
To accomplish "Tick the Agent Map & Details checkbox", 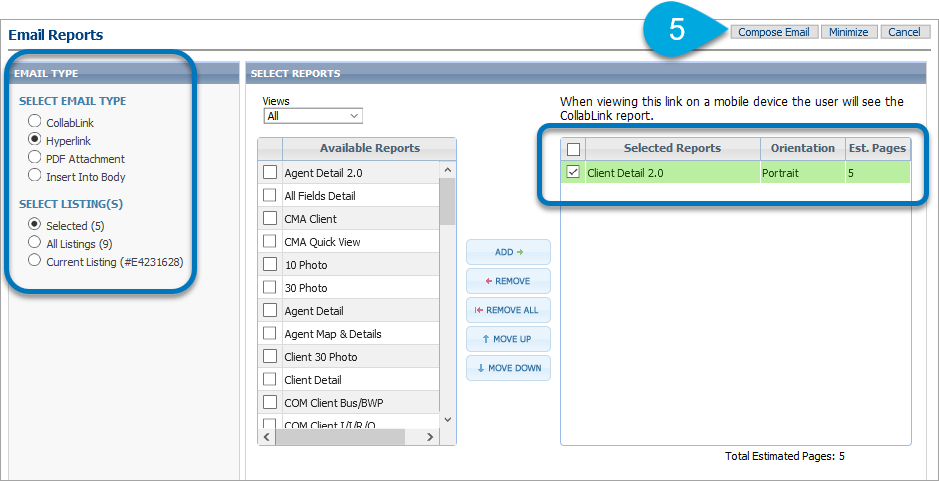I will tap(270, 333).
